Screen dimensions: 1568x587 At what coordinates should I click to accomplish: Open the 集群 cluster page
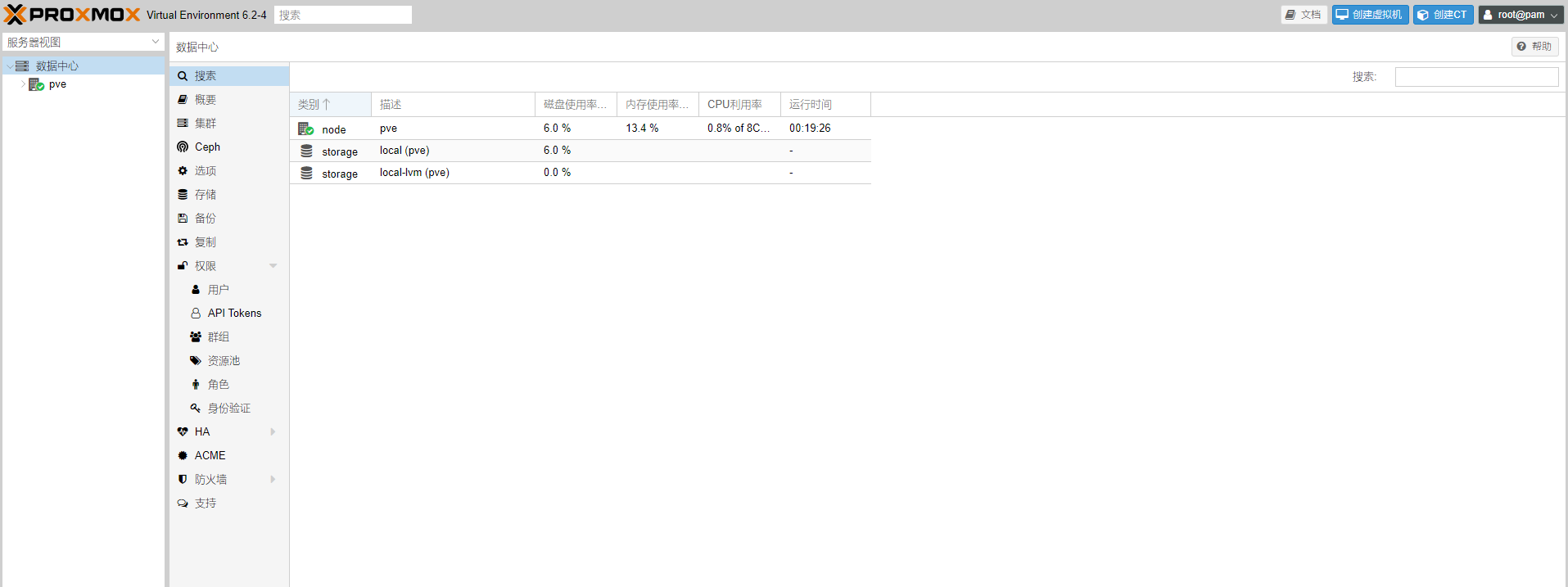229,124
